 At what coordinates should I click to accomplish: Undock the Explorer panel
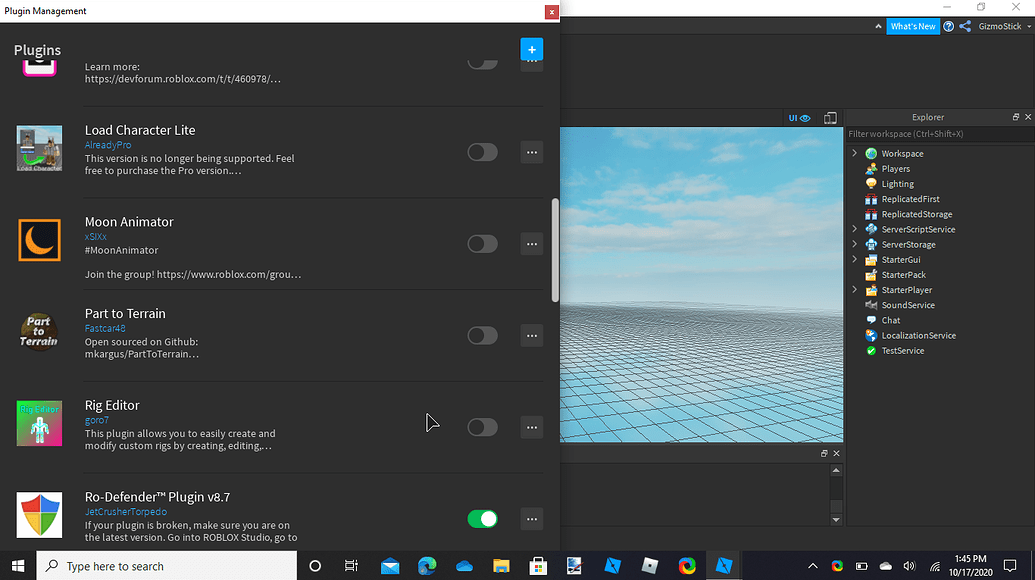point(1016,117)
